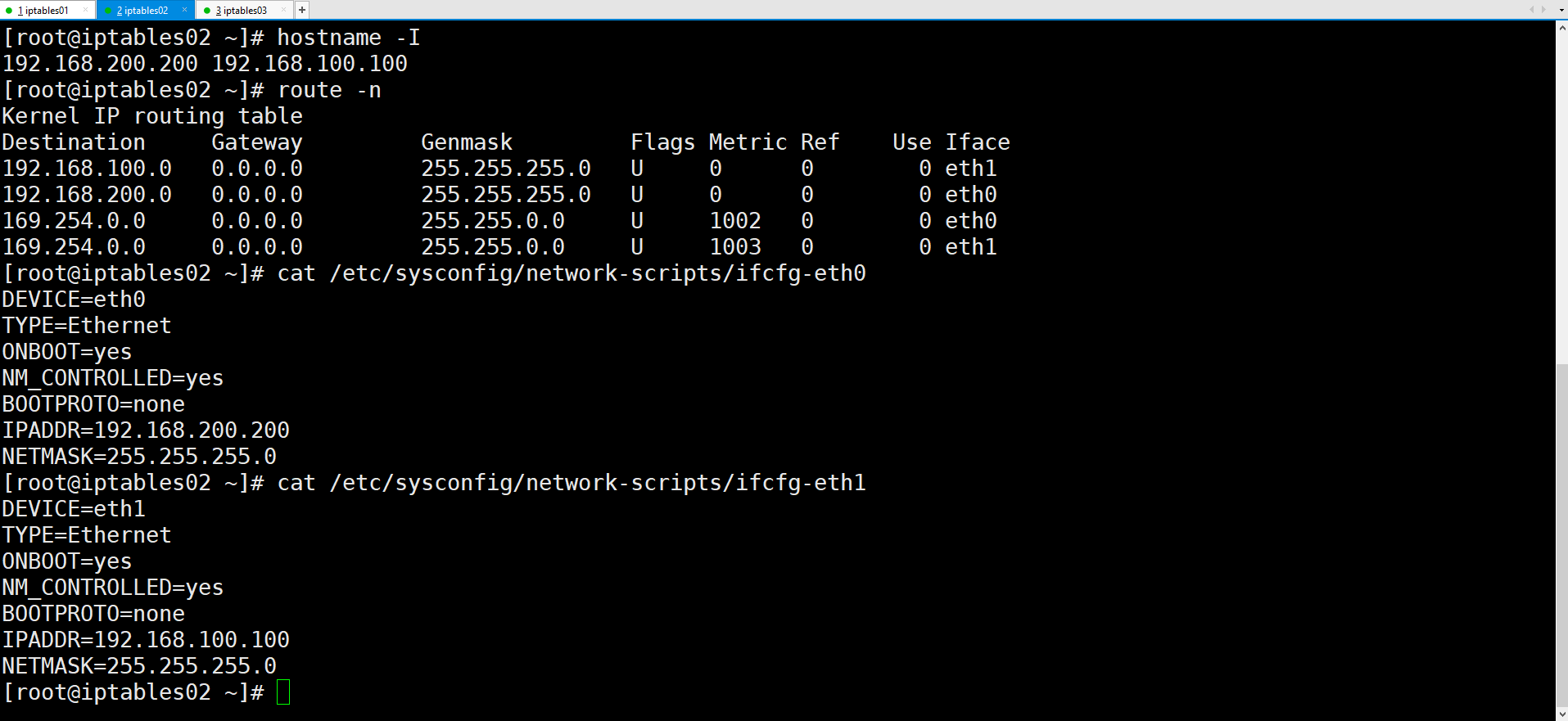The image size is (1568, 721).
Task: Click the IPADDR=192.168.200.200 line
Action: (x=146, y=430)
